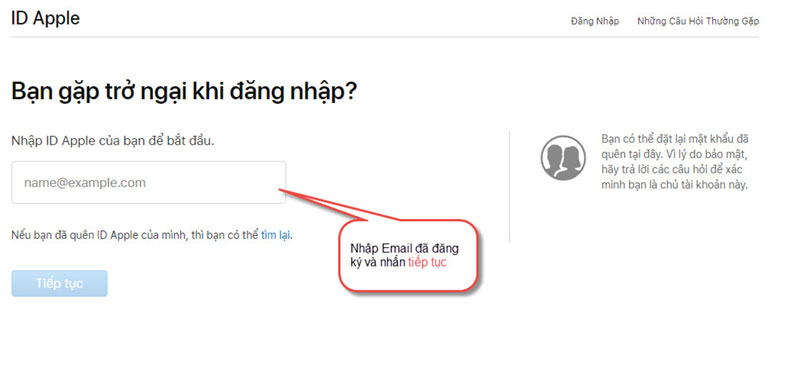The height and width of the screenshot is (377, 800).
Task: Open the 'tìm lại' link
Action: pyautogui.click(x=276, y=236)
